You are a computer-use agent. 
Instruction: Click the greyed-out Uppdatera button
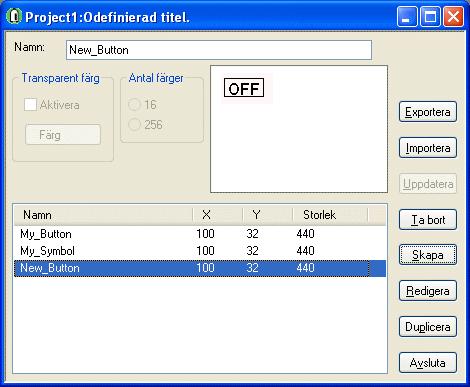(428, 184)
